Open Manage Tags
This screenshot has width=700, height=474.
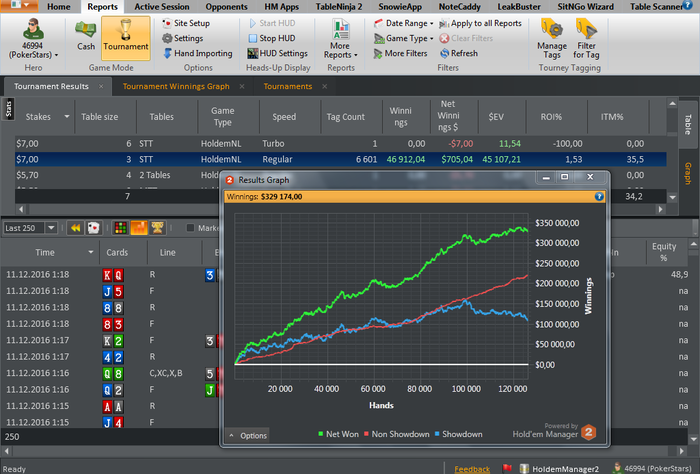tap(552, 39)
